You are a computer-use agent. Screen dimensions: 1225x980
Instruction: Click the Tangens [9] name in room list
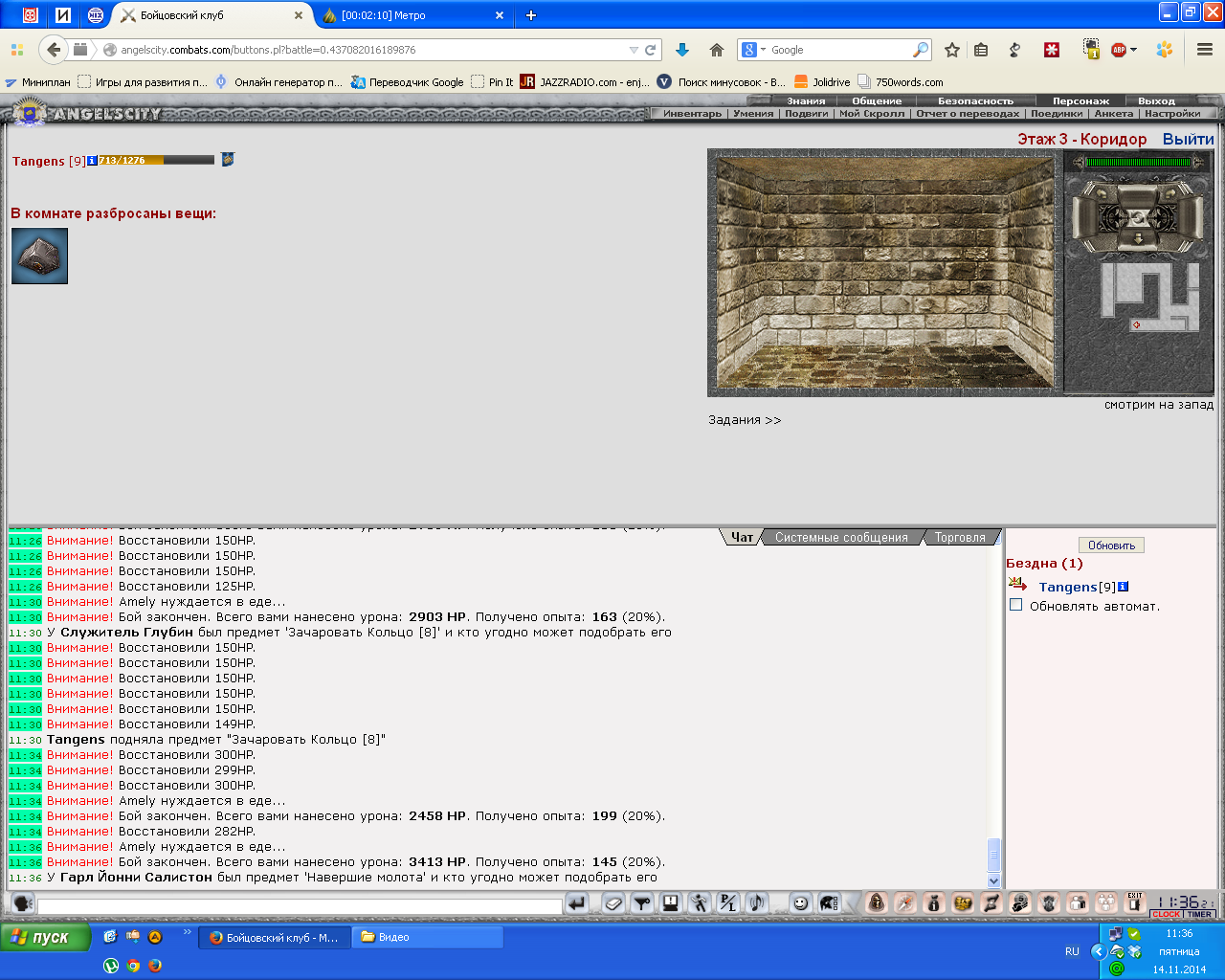click(1077, 587)
